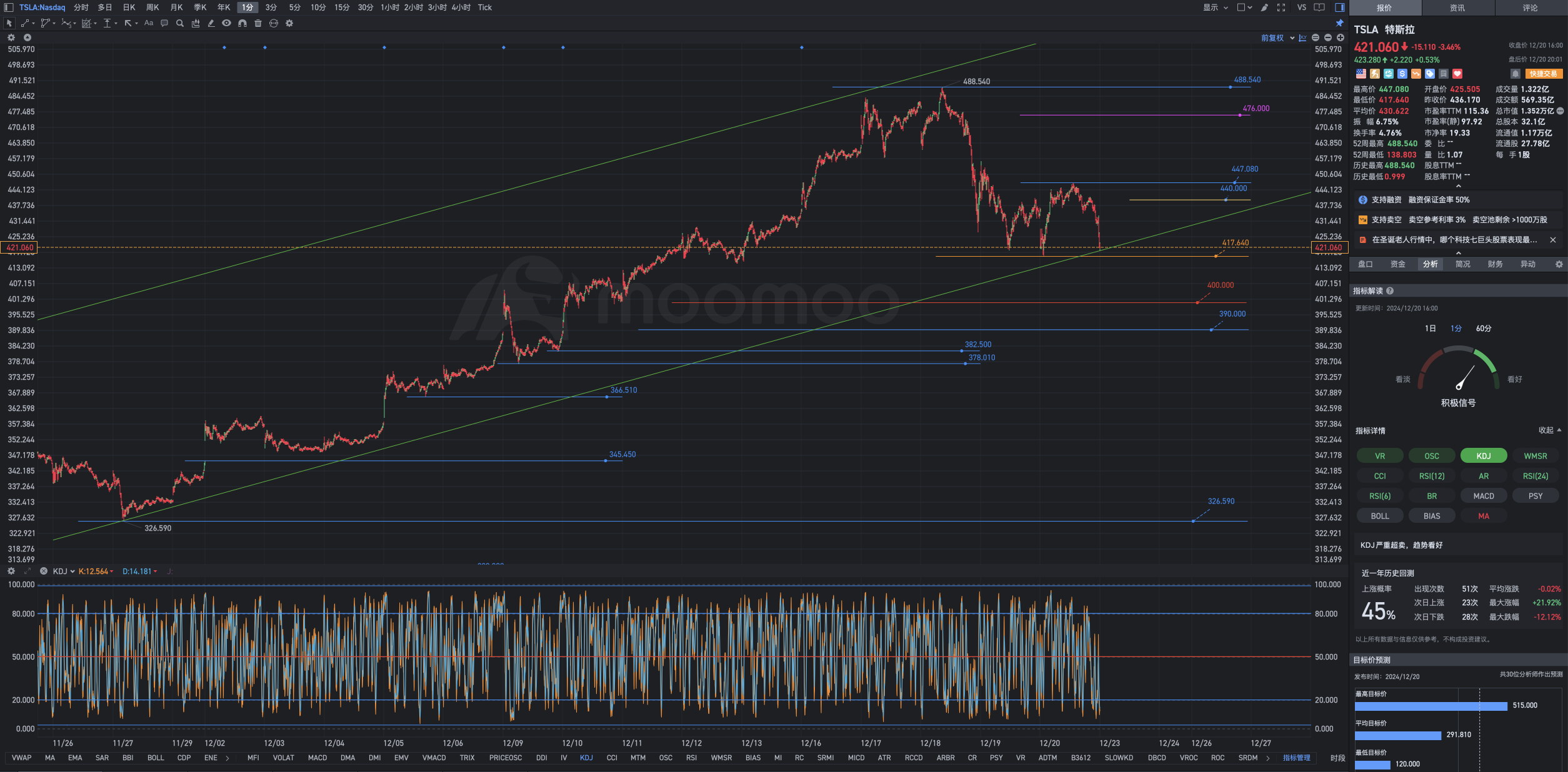The height and width of the screenshot is (772, 1568).
Task: Switch chart to 5分 interval
Action: 295,7
